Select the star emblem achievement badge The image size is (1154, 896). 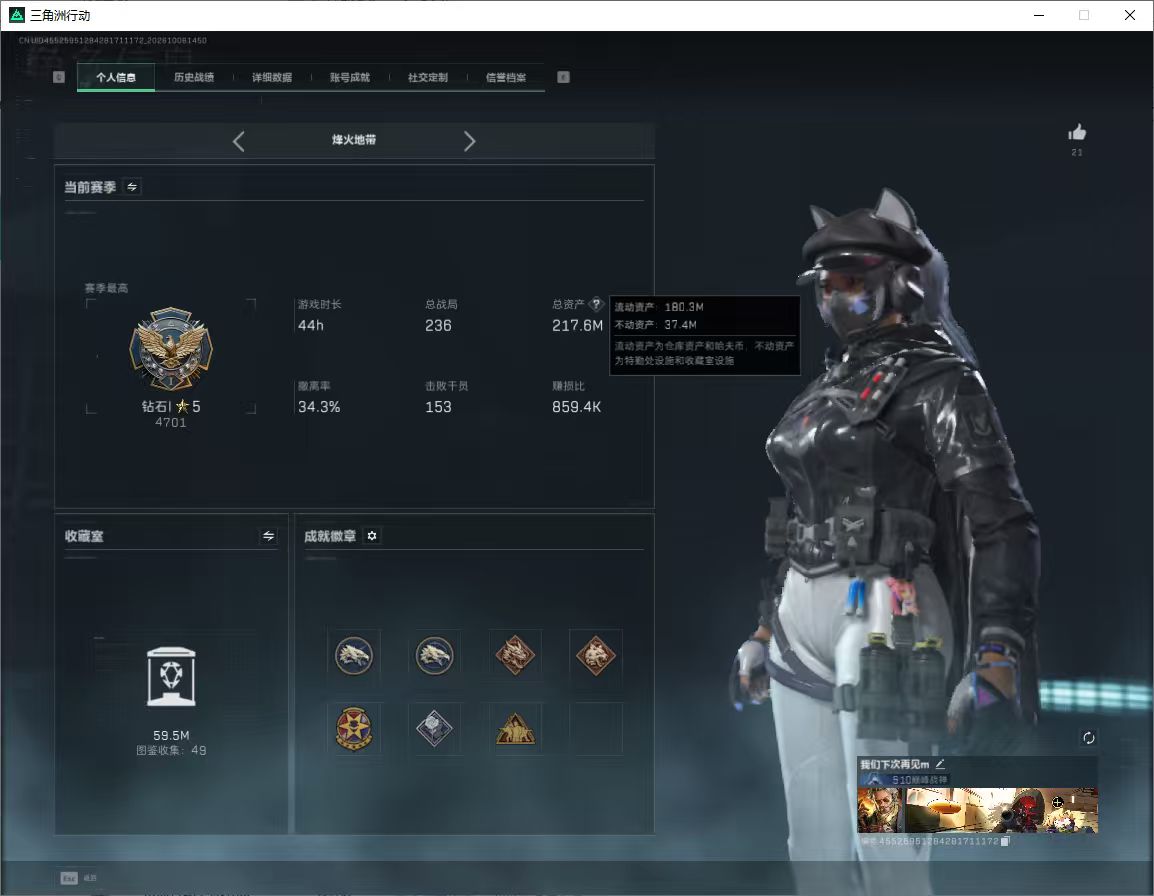[x=354, y=729]
